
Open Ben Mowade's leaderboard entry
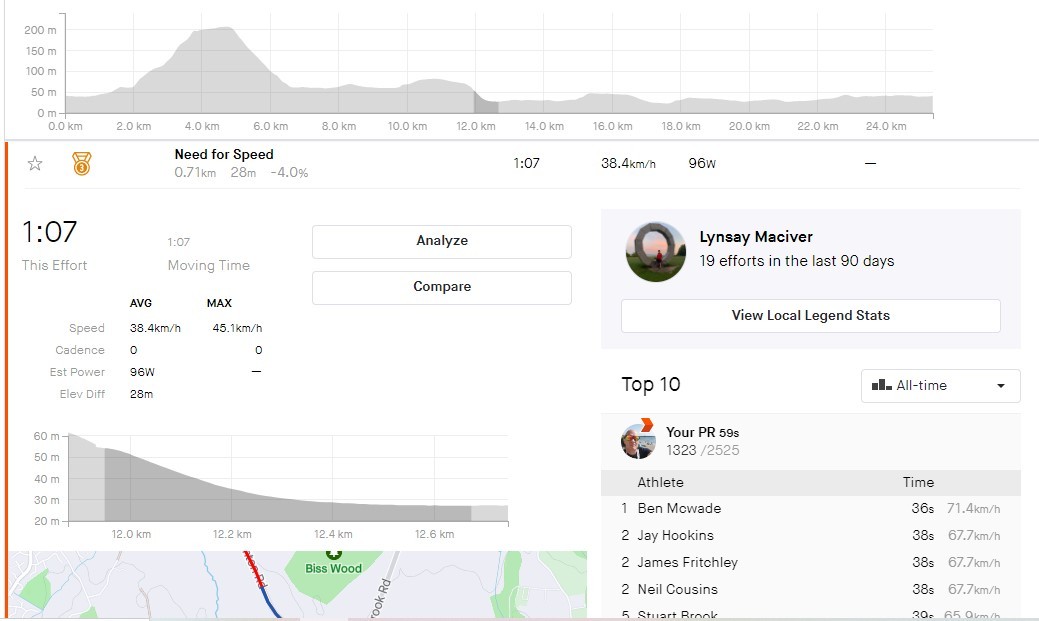pyautogui.click(x=679, y=508)
